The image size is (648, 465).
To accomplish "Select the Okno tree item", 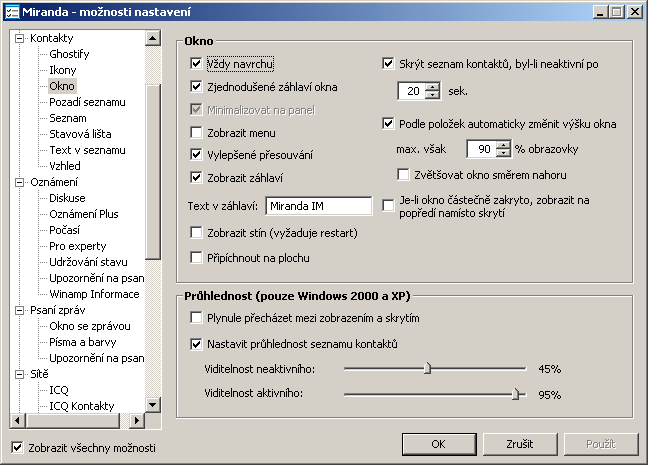I will coord(62,86).
